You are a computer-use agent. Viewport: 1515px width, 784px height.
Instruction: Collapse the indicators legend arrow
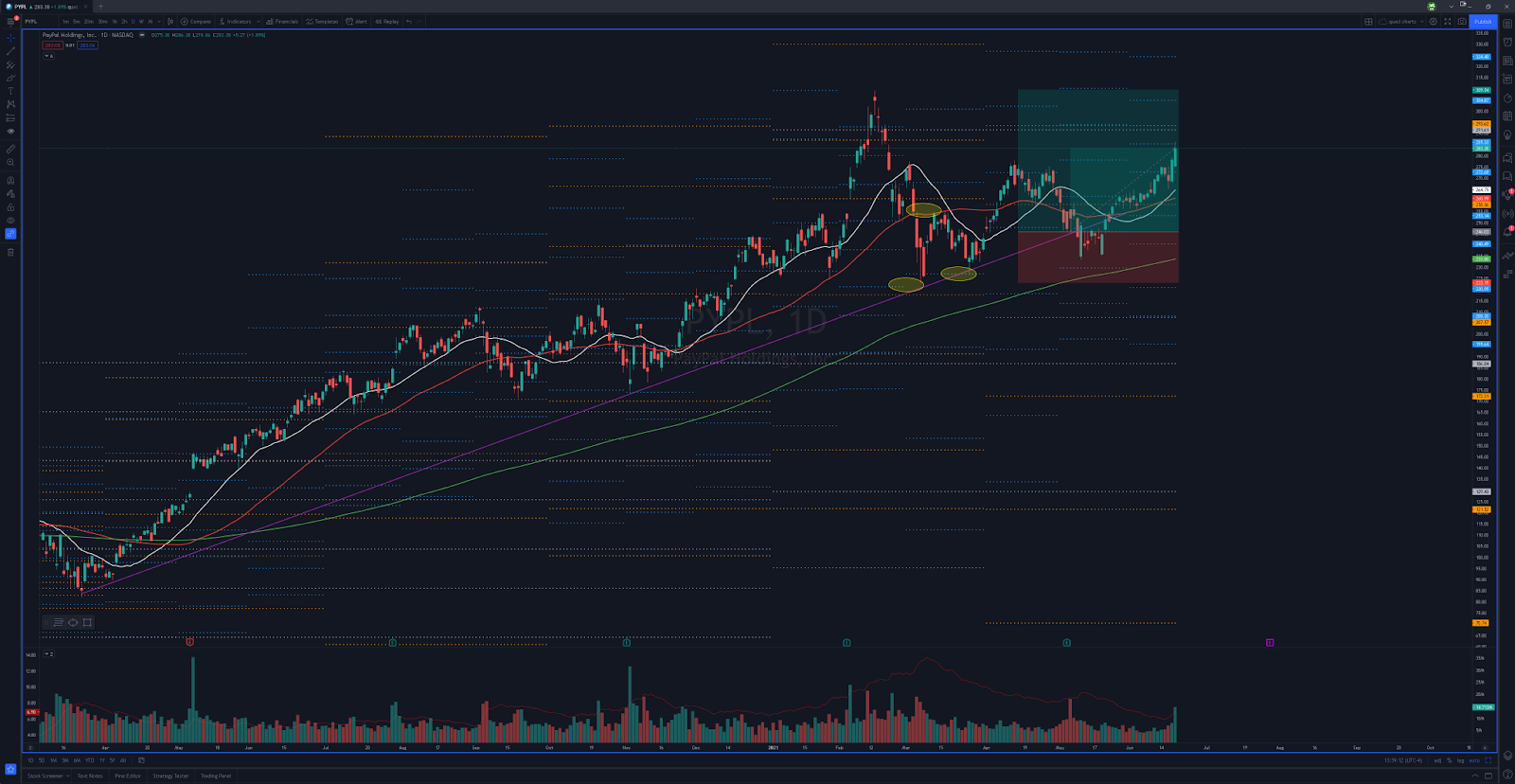46,56
